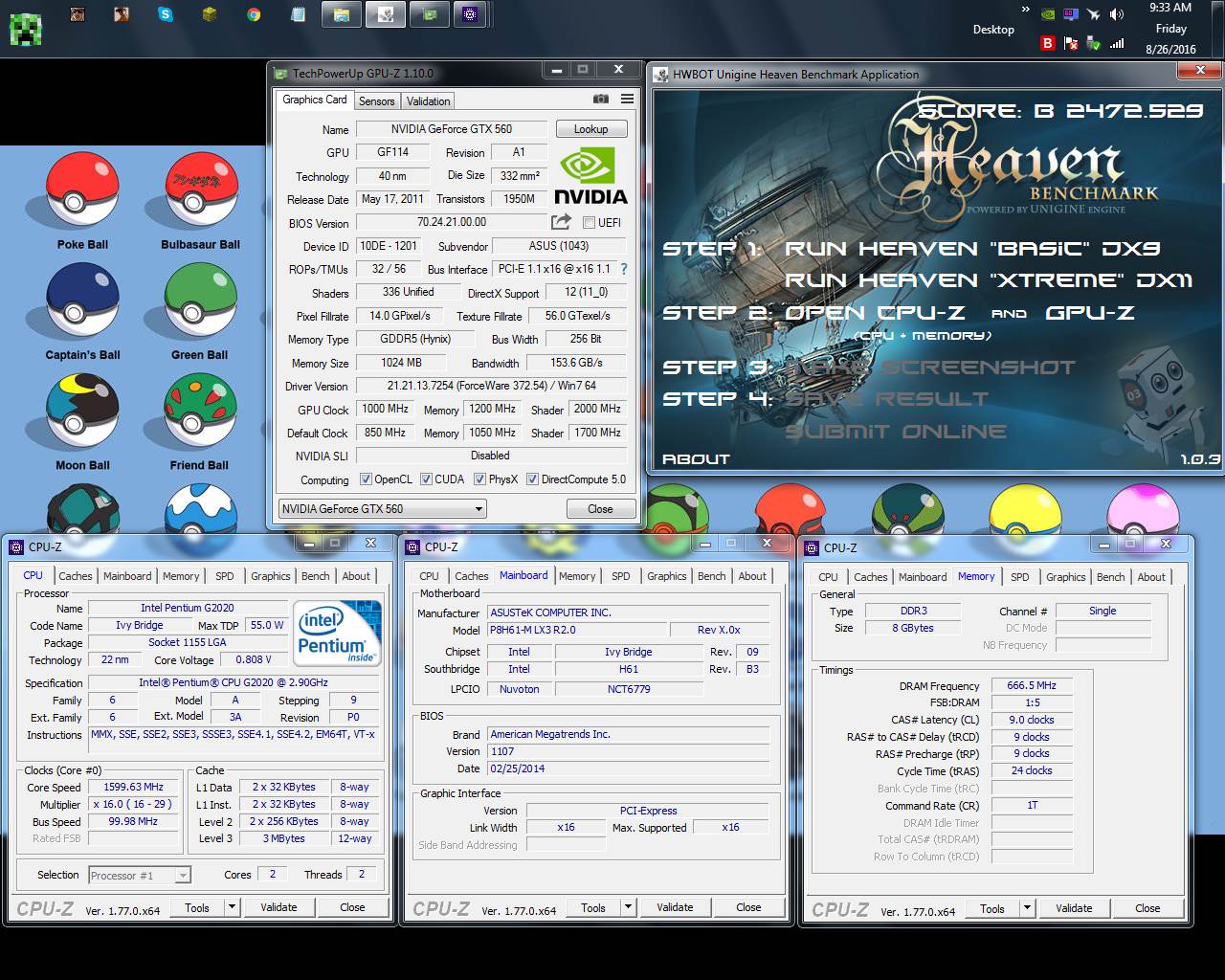Open the Creeper-face Start button
This screenshot has height=980, width=1225.
click(26, 30)
